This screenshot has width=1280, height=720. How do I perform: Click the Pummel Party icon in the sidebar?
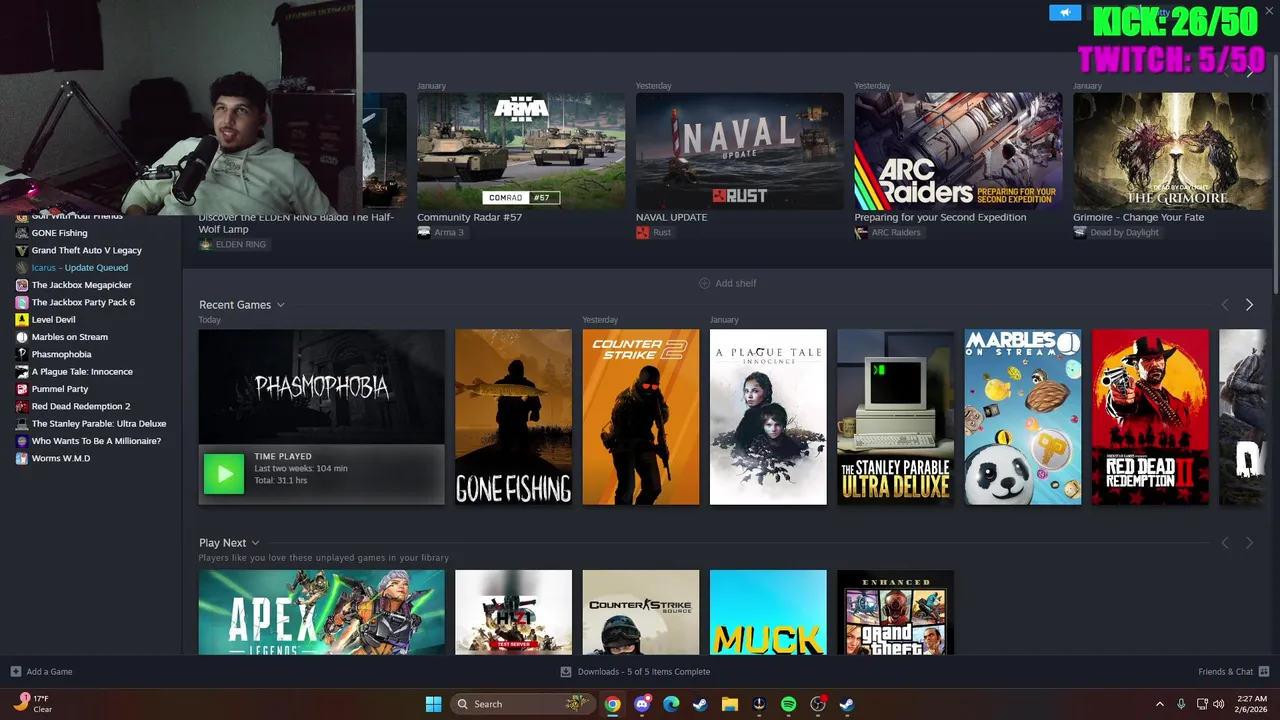click(22, 389)
